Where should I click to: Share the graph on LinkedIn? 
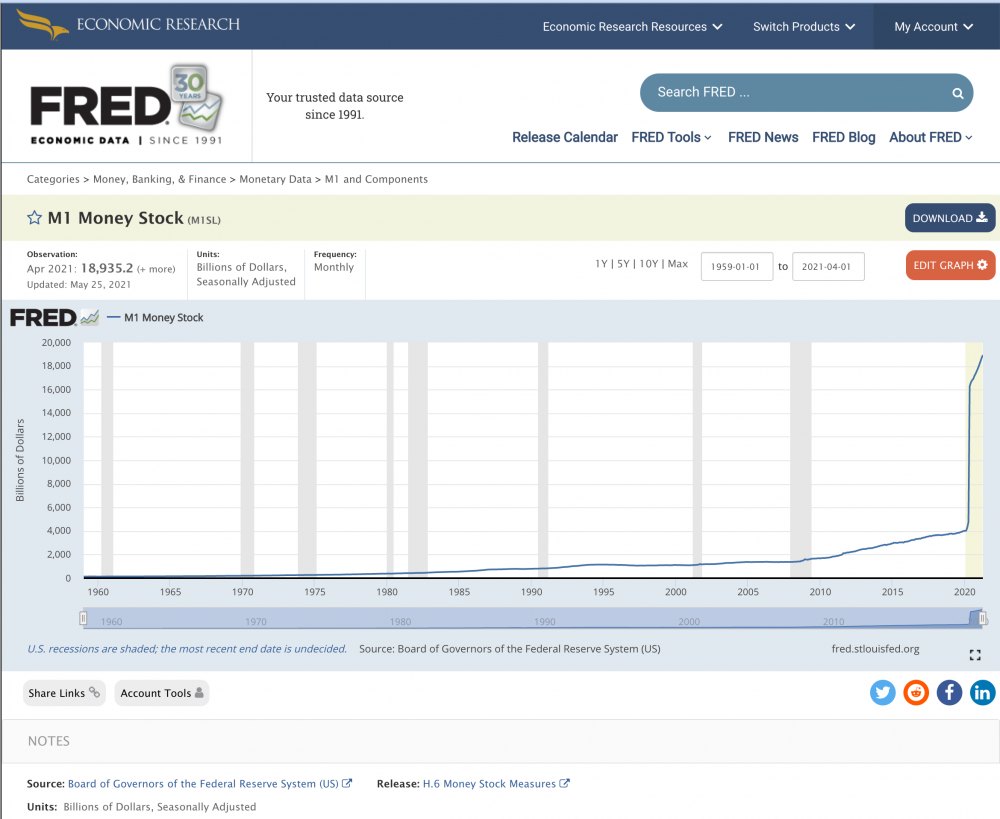coord(982,693)
